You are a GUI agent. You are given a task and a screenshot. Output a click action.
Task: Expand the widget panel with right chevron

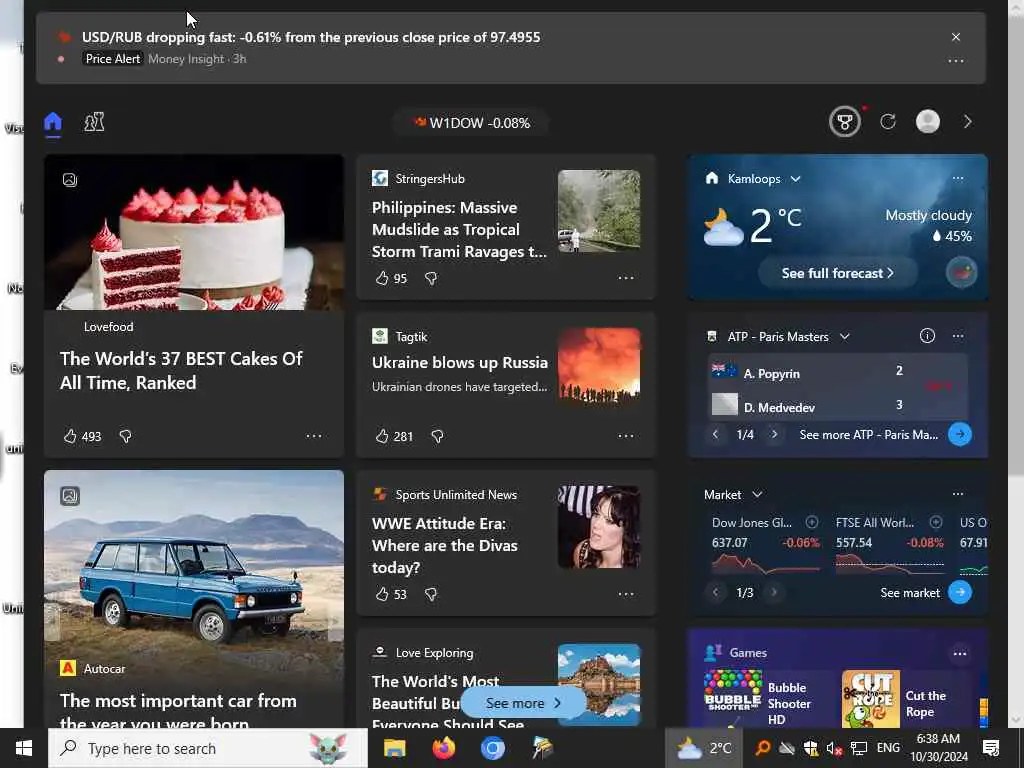(x=968, y=122)
